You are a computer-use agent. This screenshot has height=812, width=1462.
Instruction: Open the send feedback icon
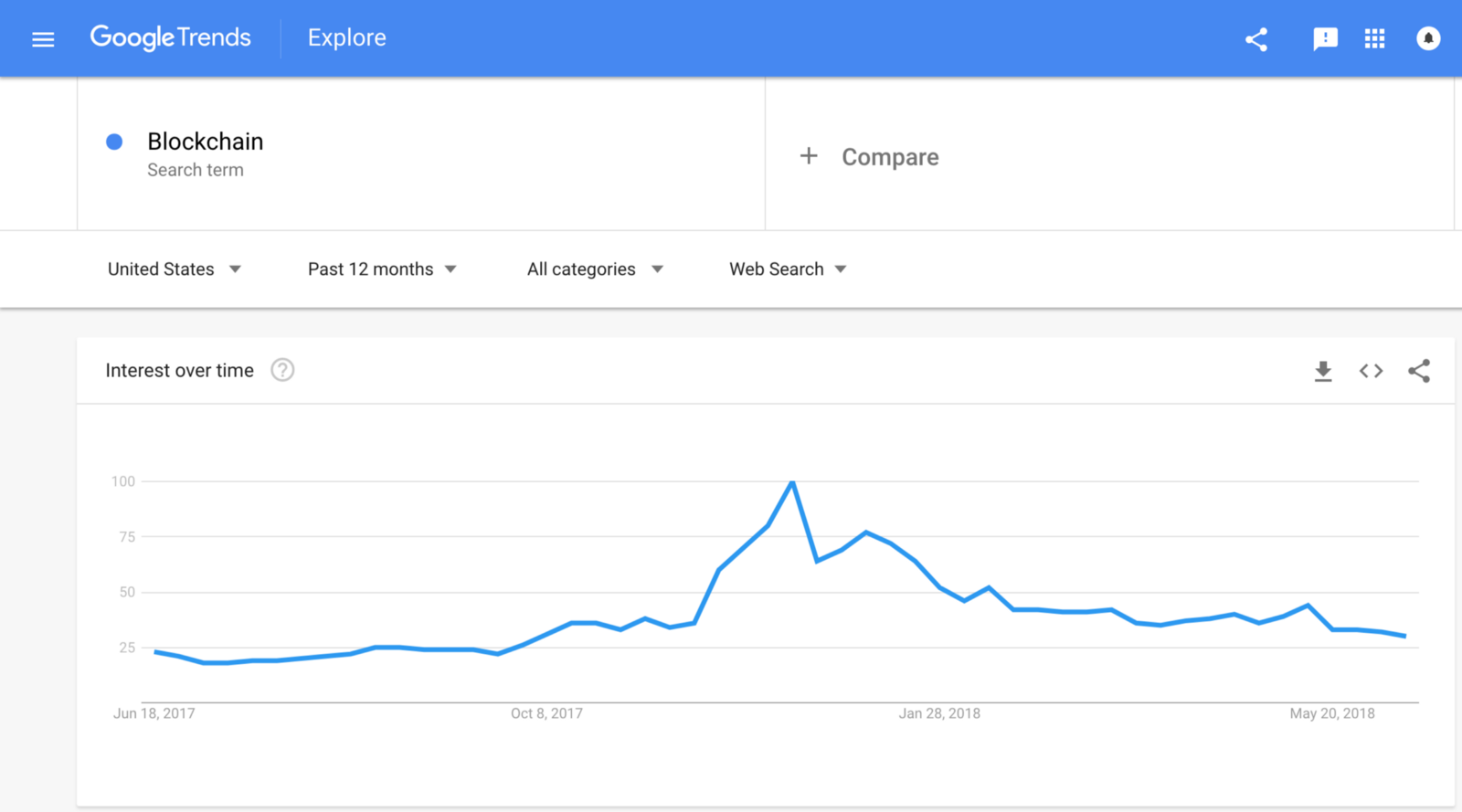coord(1325,38)
